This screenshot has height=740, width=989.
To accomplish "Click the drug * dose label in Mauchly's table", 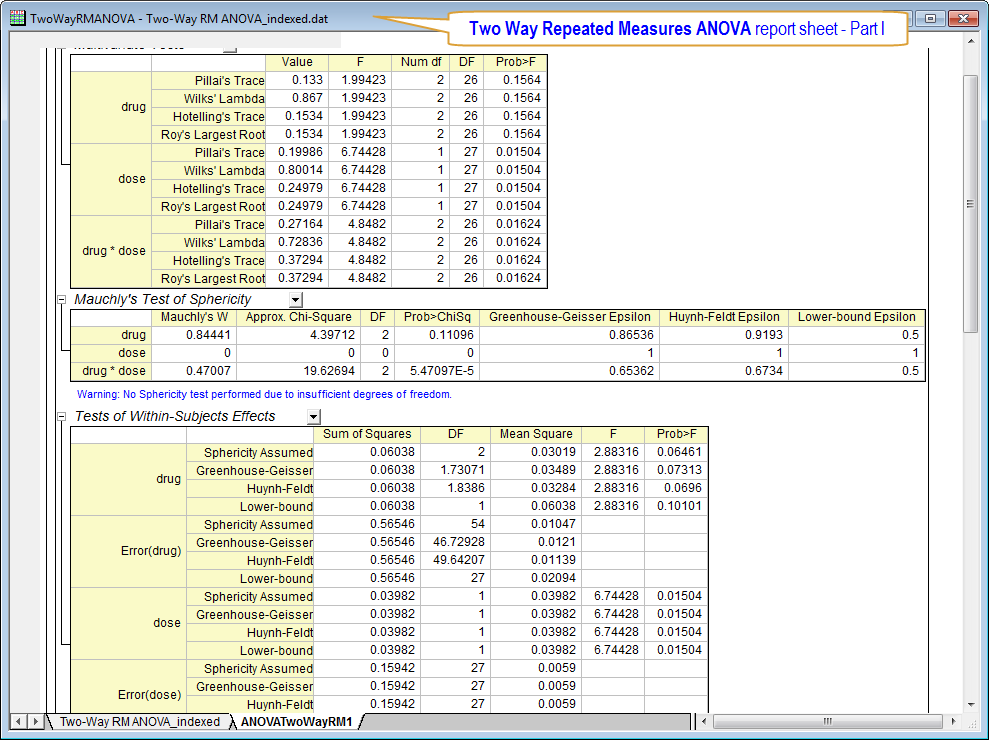I will 114,371.
